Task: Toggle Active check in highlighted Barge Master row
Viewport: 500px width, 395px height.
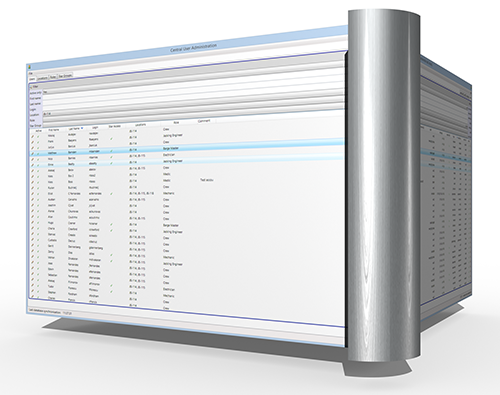Action: pos(38,153)
